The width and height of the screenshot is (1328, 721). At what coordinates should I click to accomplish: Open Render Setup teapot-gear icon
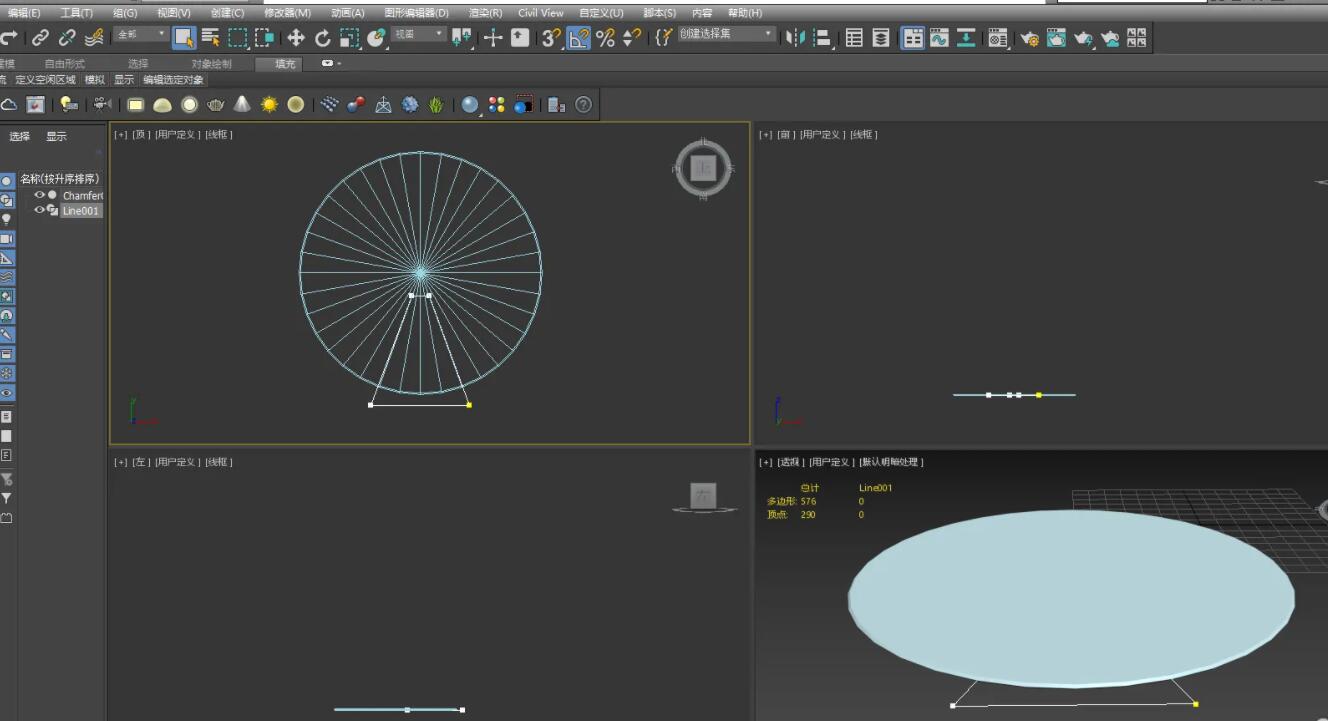point(1030,38)
